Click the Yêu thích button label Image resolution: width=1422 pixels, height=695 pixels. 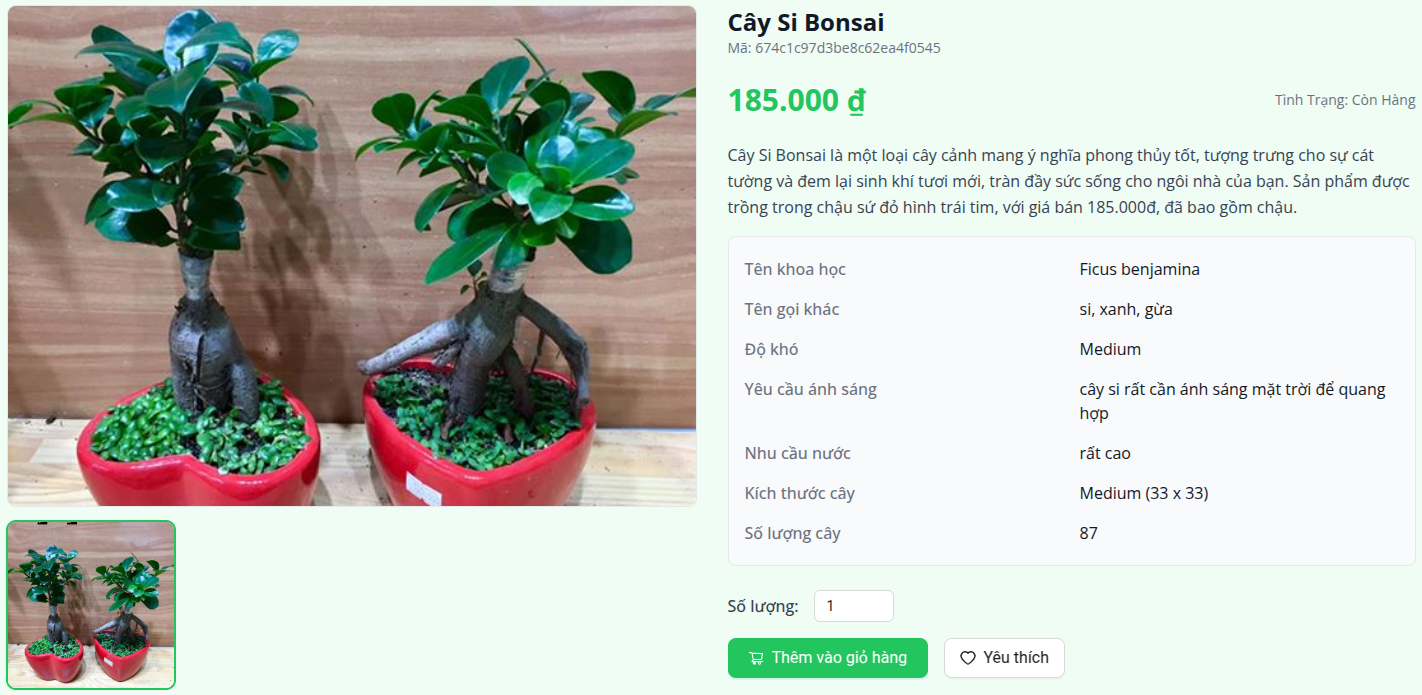(1015, 658)
